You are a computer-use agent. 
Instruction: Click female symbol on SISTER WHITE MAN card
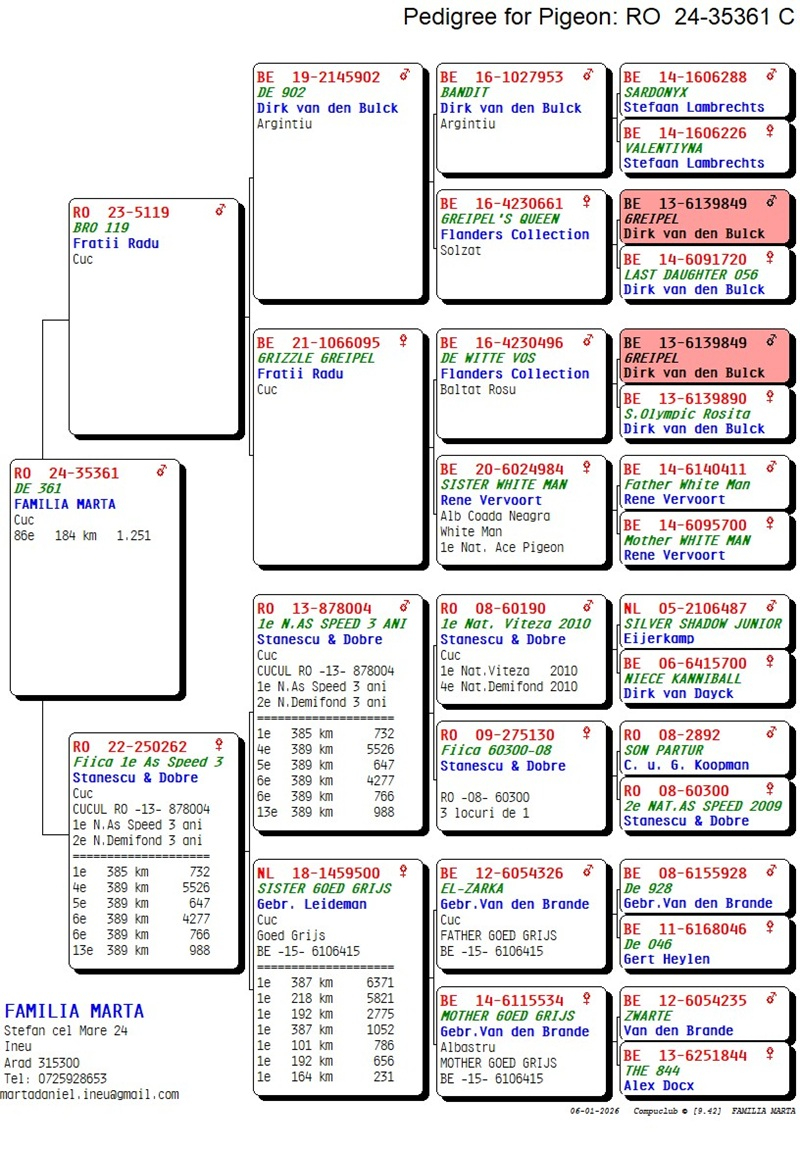[588, 467]
